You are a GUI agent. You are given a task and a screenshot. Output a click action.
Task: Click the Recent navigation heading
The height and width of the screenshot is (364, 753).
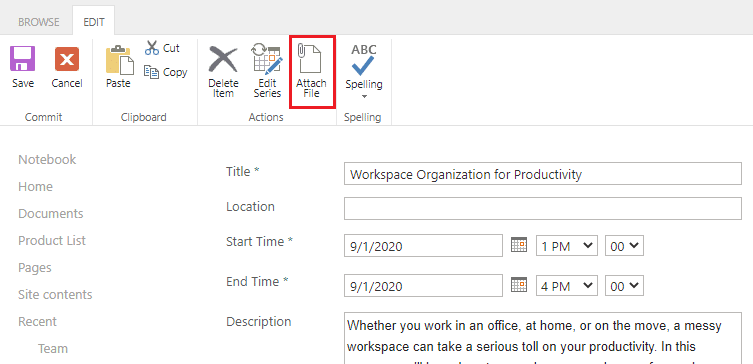pos(37,321)
